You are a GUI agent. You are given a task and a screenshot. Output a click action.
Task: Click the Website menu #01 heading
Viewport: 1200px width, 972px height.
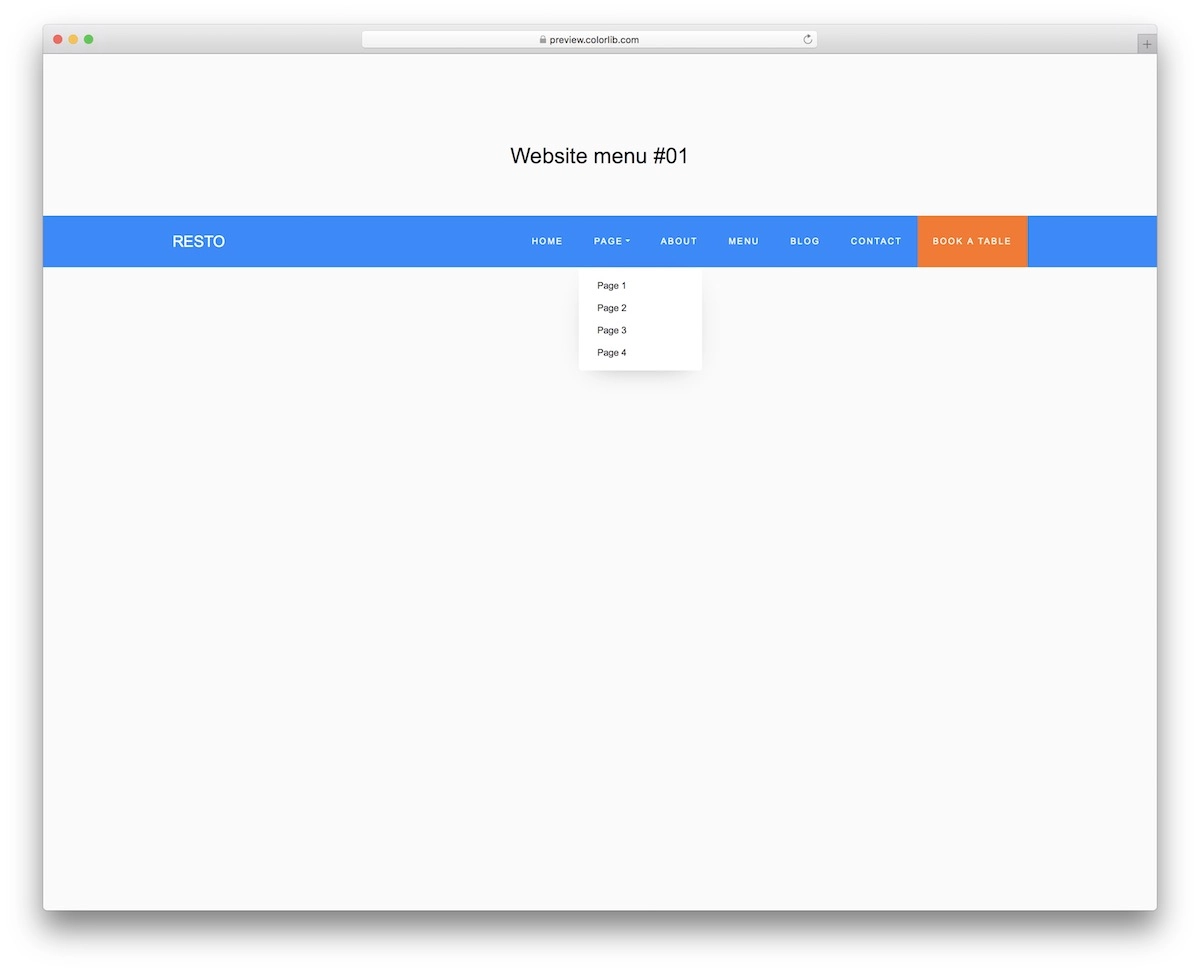pyautogui.click(x=599, y=156)
